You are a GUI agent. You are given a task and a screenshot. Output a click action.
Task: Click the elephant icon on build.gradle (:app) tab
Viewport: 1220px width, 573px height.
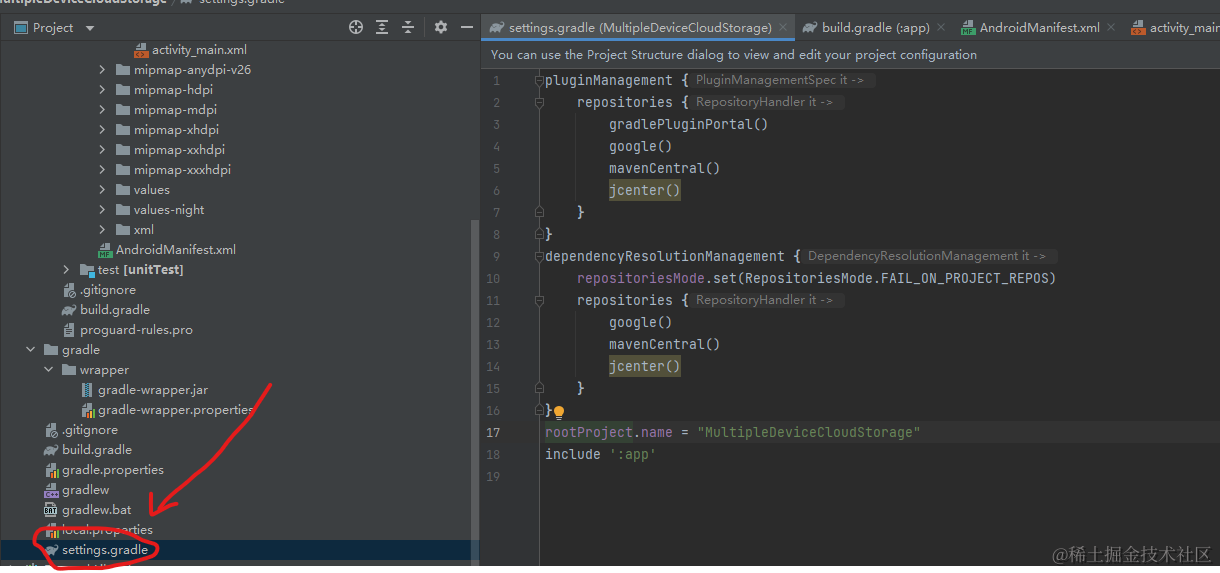[810, 28]
